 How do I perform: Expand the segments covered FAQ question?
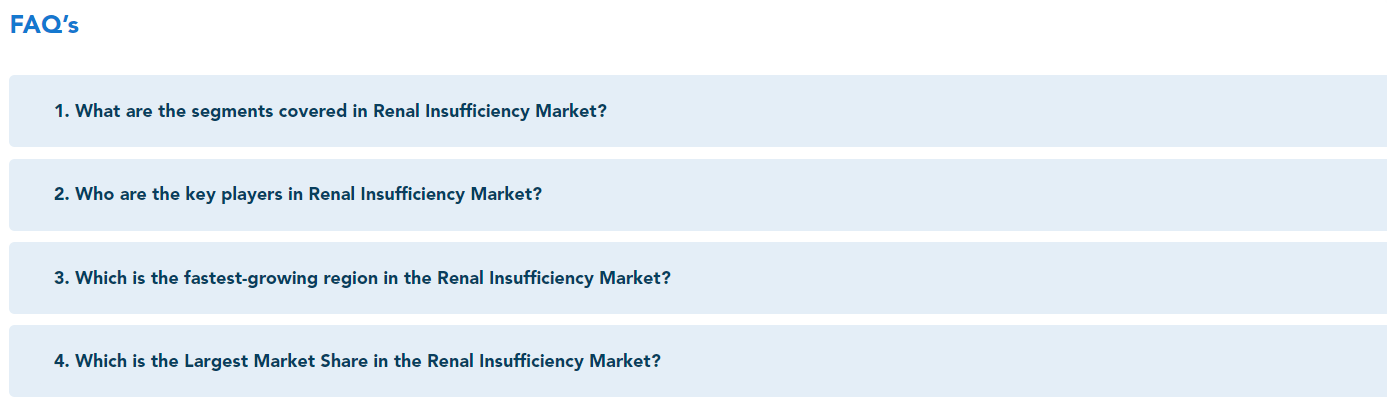click(698, 111)
